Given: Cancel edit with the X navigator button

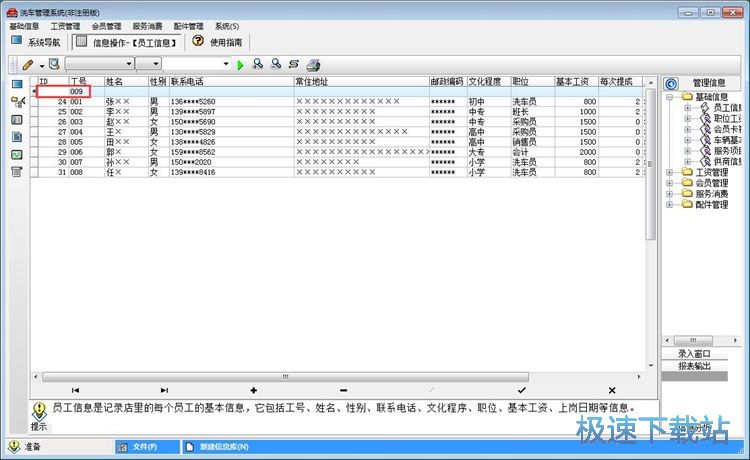Looking at the screenshot, I should (x=612, y=390).
